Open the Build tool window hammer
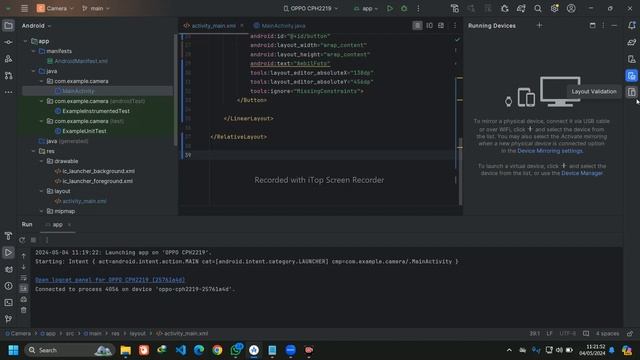Image resolution: width=640 pixels, height=360 pixels. [x=8, y=236]
